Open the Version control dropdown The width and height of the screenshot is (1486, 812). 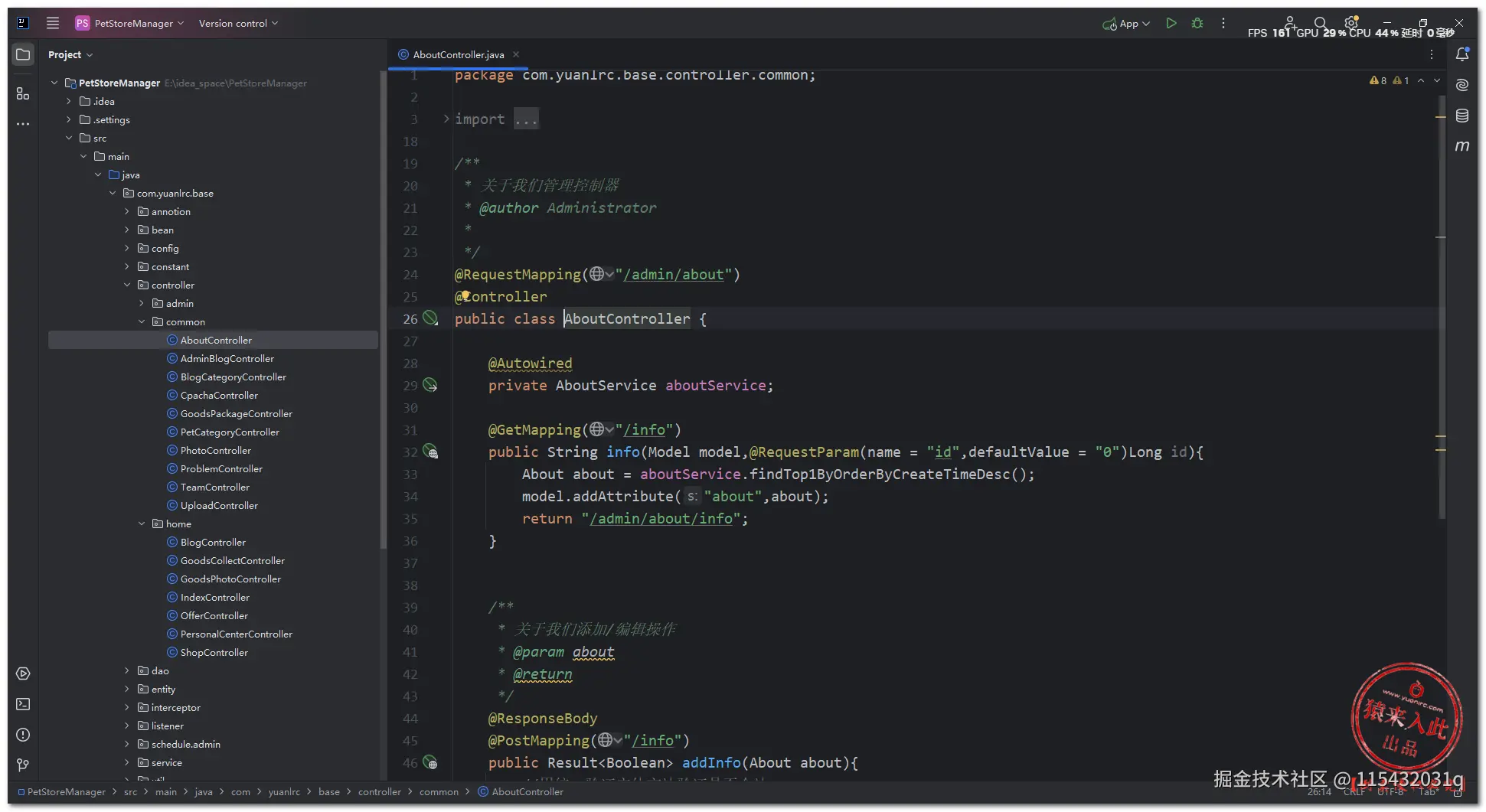[238, 23]
